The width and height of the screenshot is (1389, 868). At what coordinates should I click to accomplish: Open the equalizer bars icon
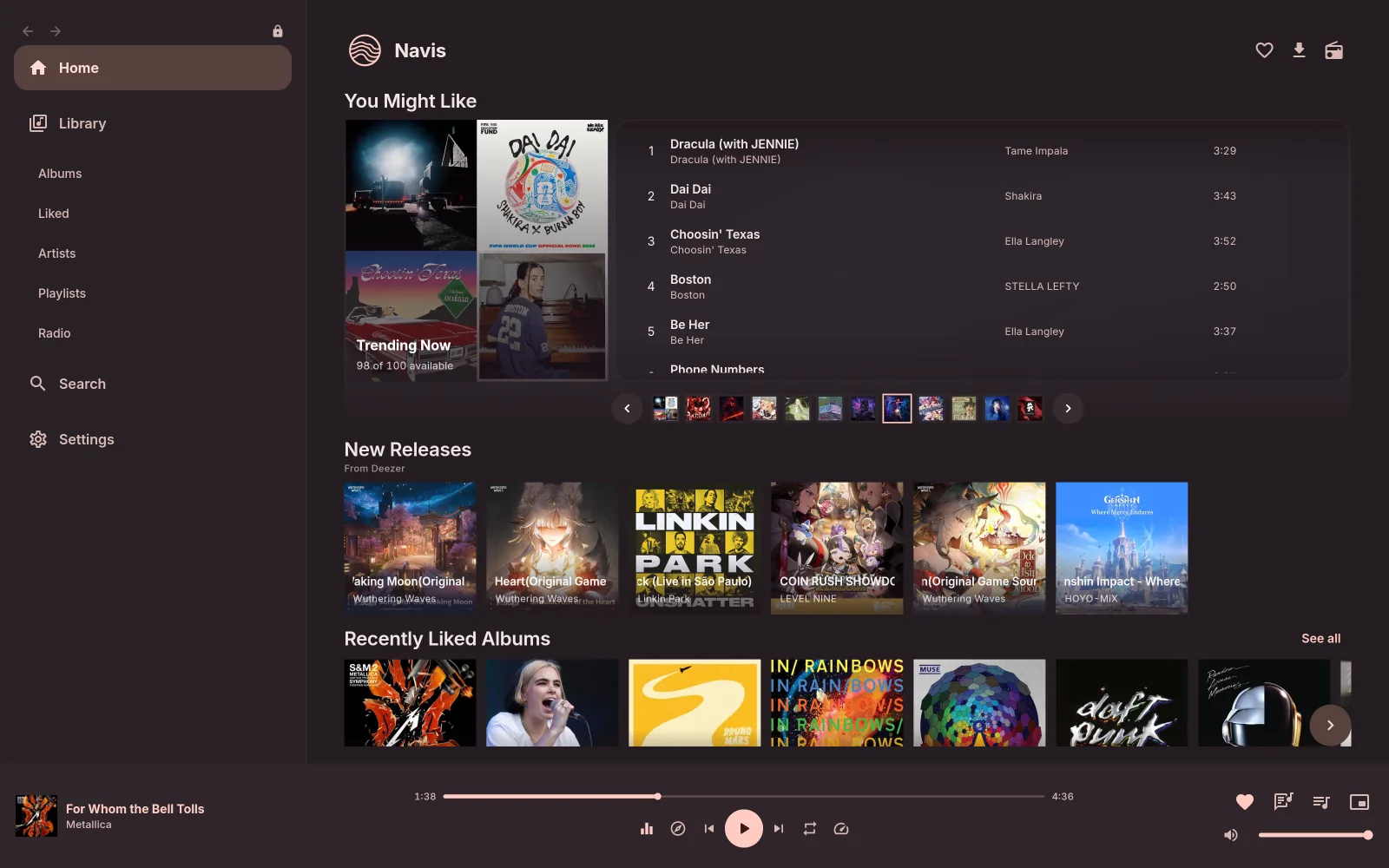tap(647, 829)
